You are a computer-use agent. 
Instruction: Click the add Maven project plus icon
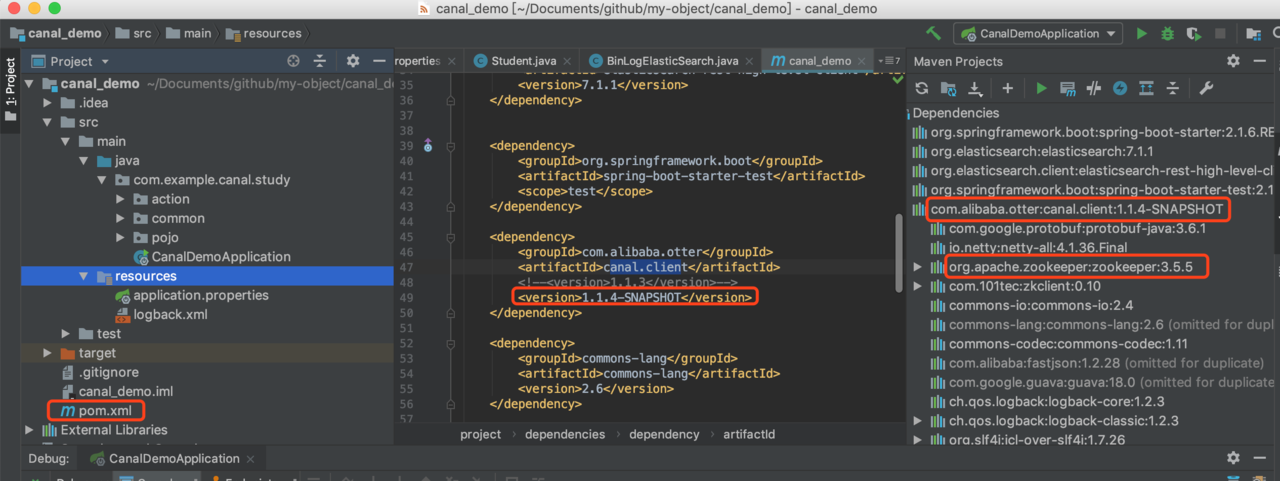pos(1007,88)
